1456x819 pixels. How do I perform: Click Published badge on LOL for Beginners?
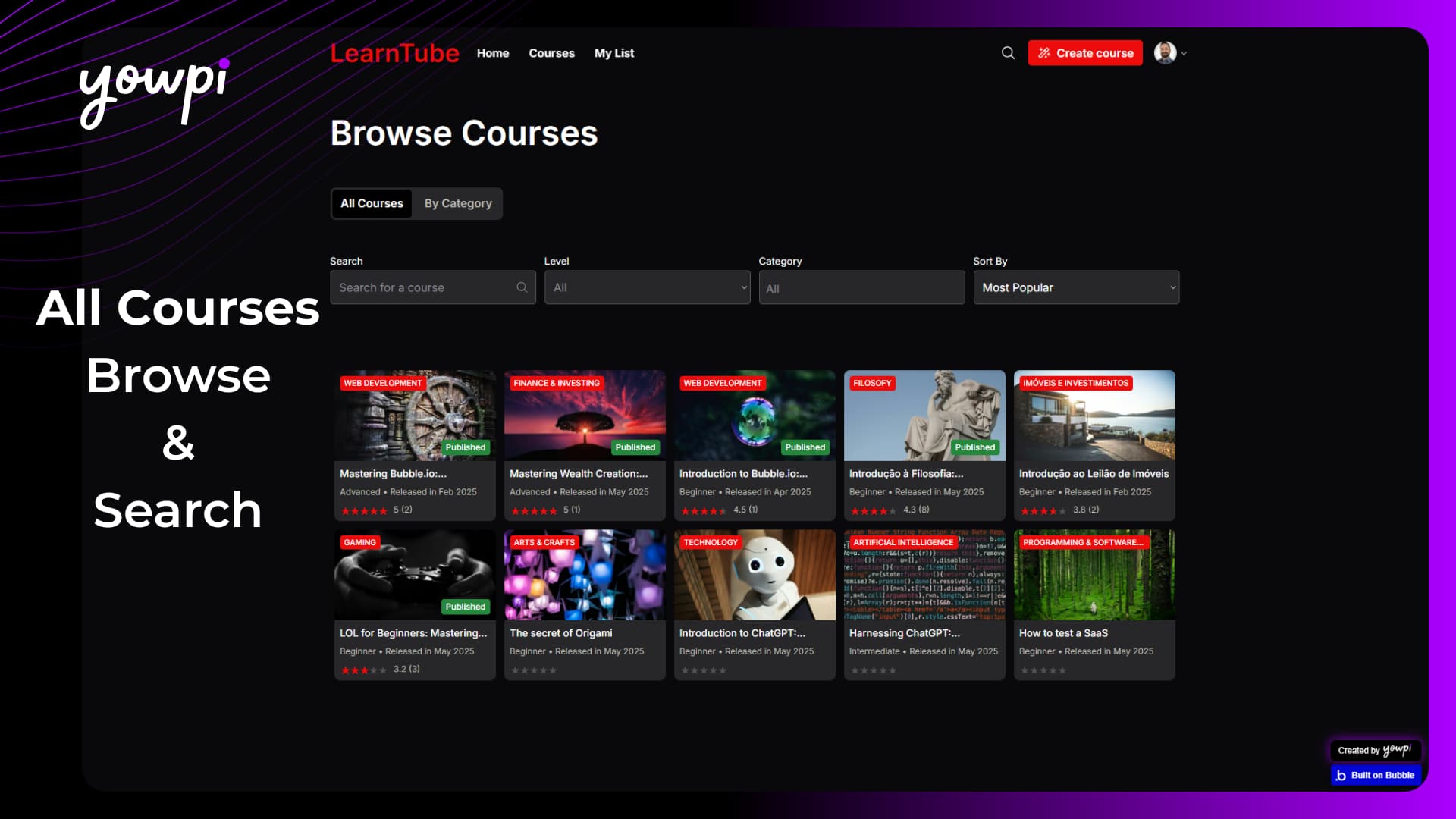coord(465,607)
